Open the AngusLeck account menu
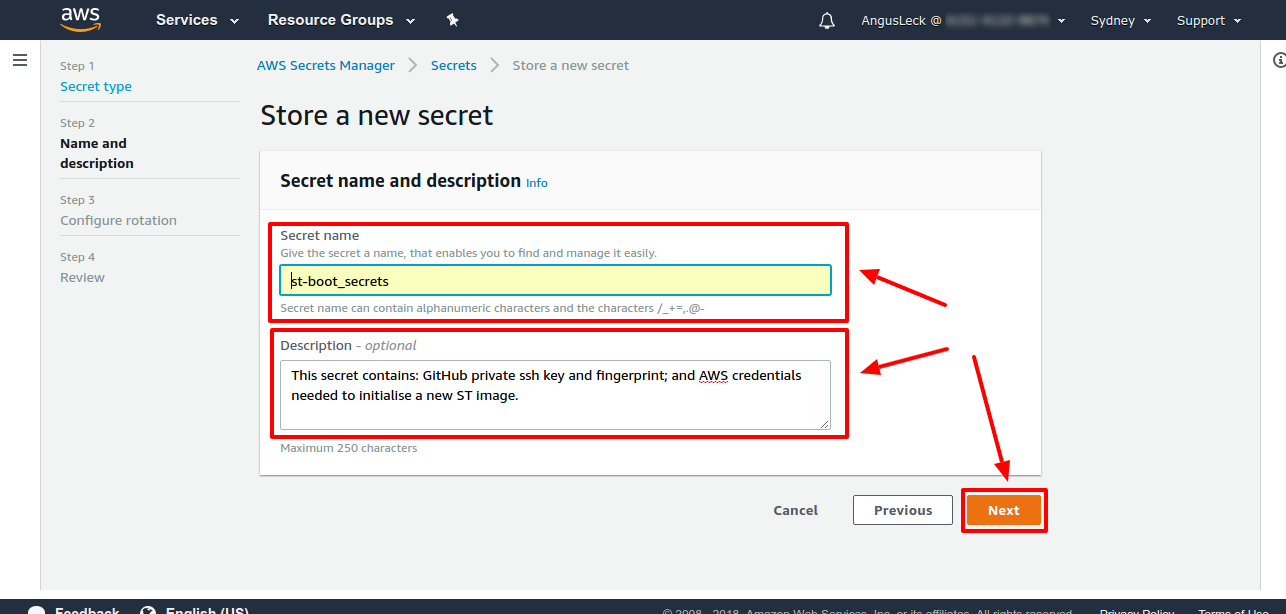The height and width of the screenshot is (614, 1286). (962, 20)
